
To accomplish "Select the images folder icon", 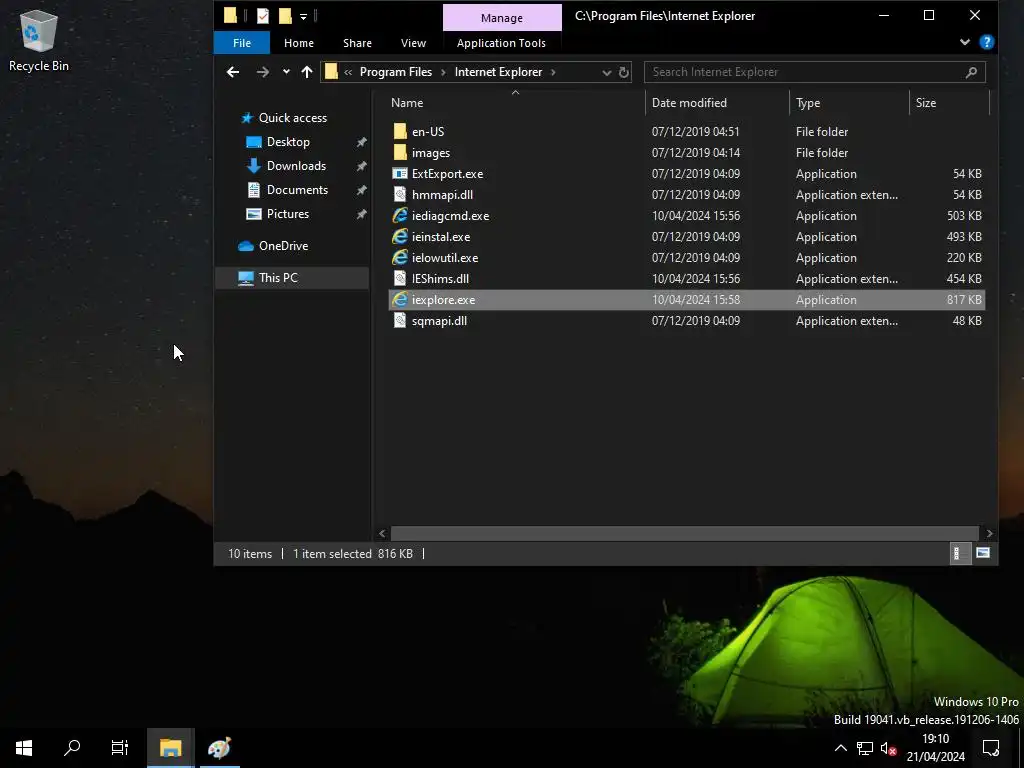I will (400, 152).
